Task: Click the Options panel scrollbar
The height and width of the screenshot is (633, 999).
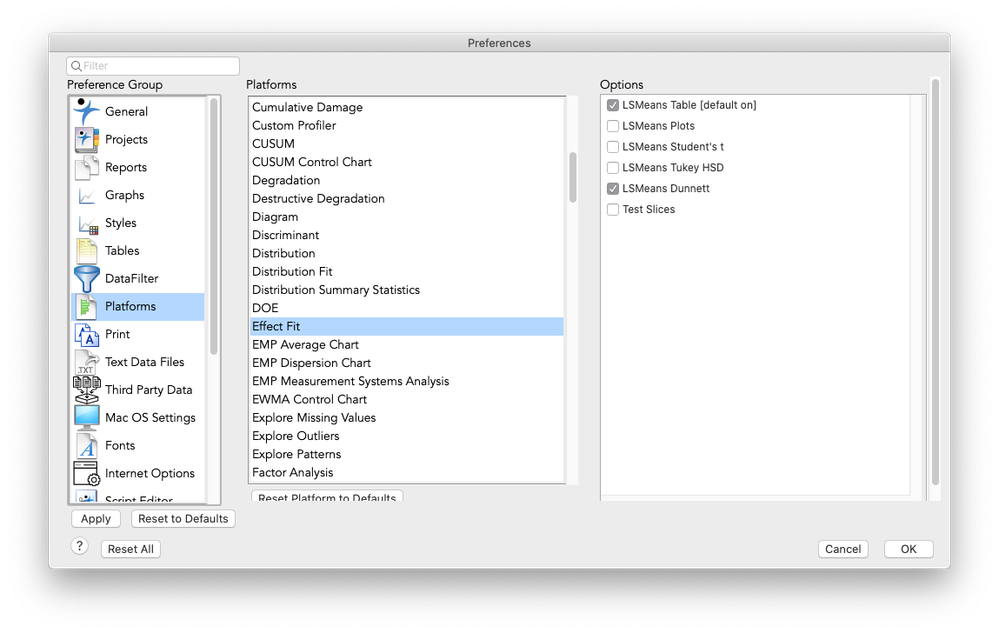Action: 935,281
